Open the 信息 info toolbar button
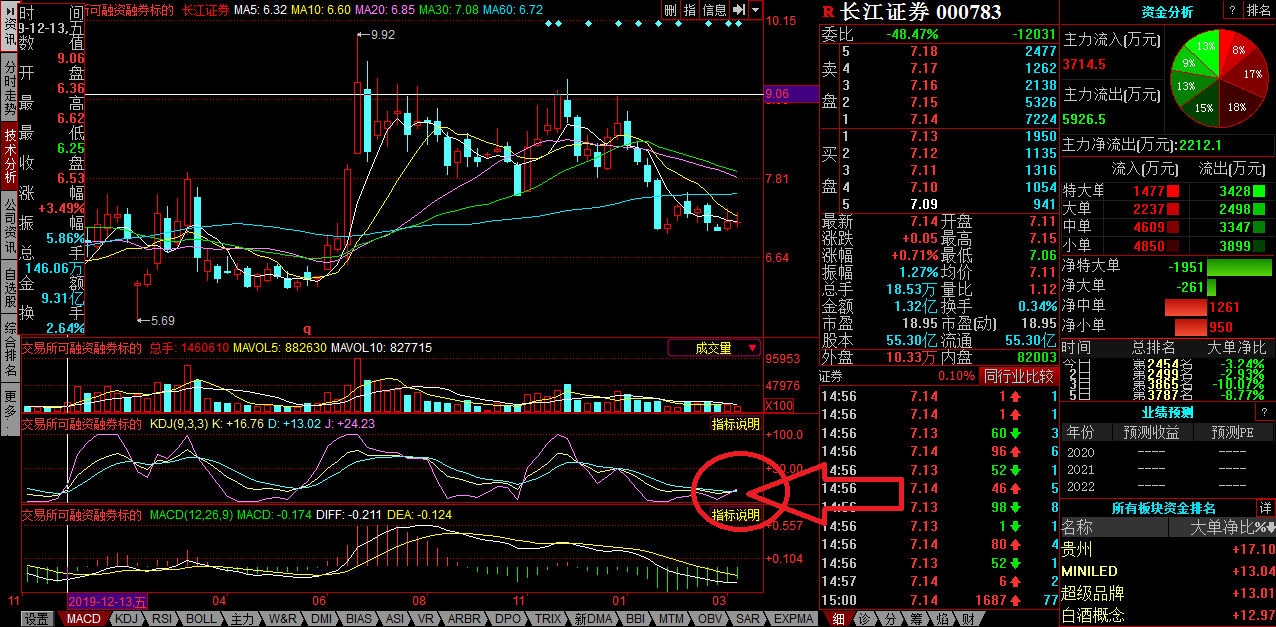This screenshot has width=1276, height=627. (714, 9)
